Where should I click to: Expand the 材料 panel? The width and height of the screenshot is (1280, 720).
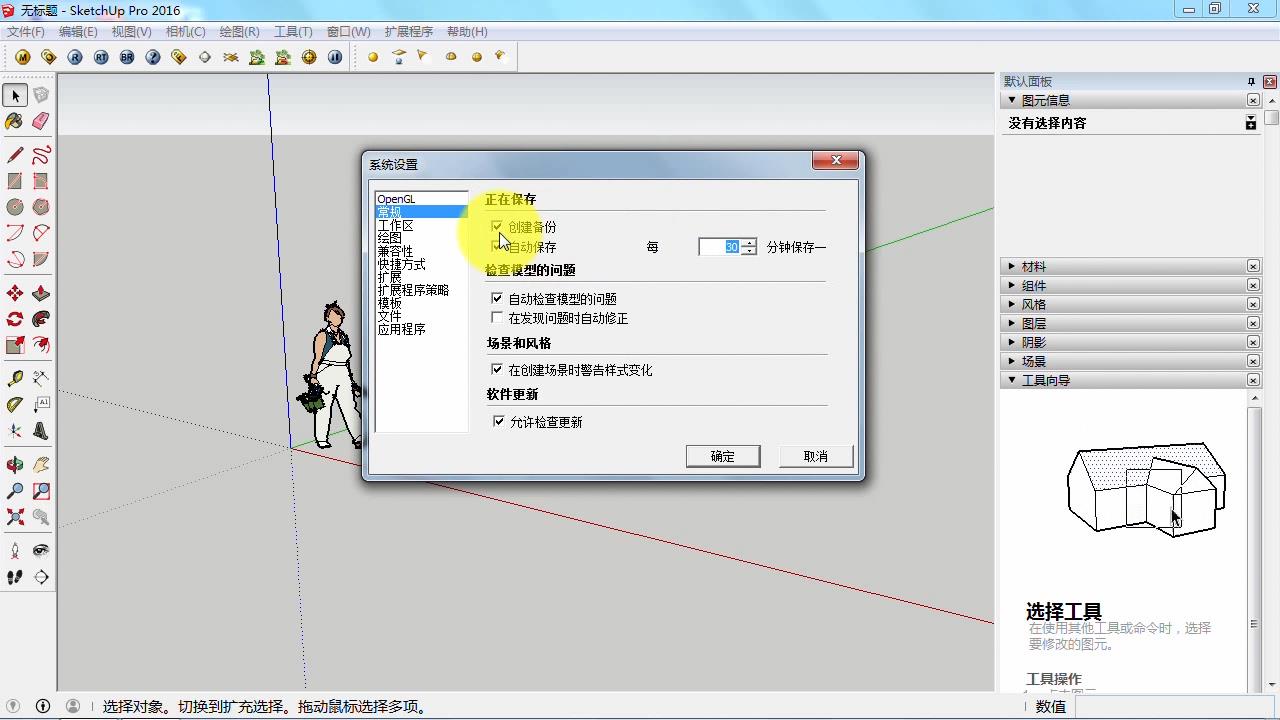1012,266
